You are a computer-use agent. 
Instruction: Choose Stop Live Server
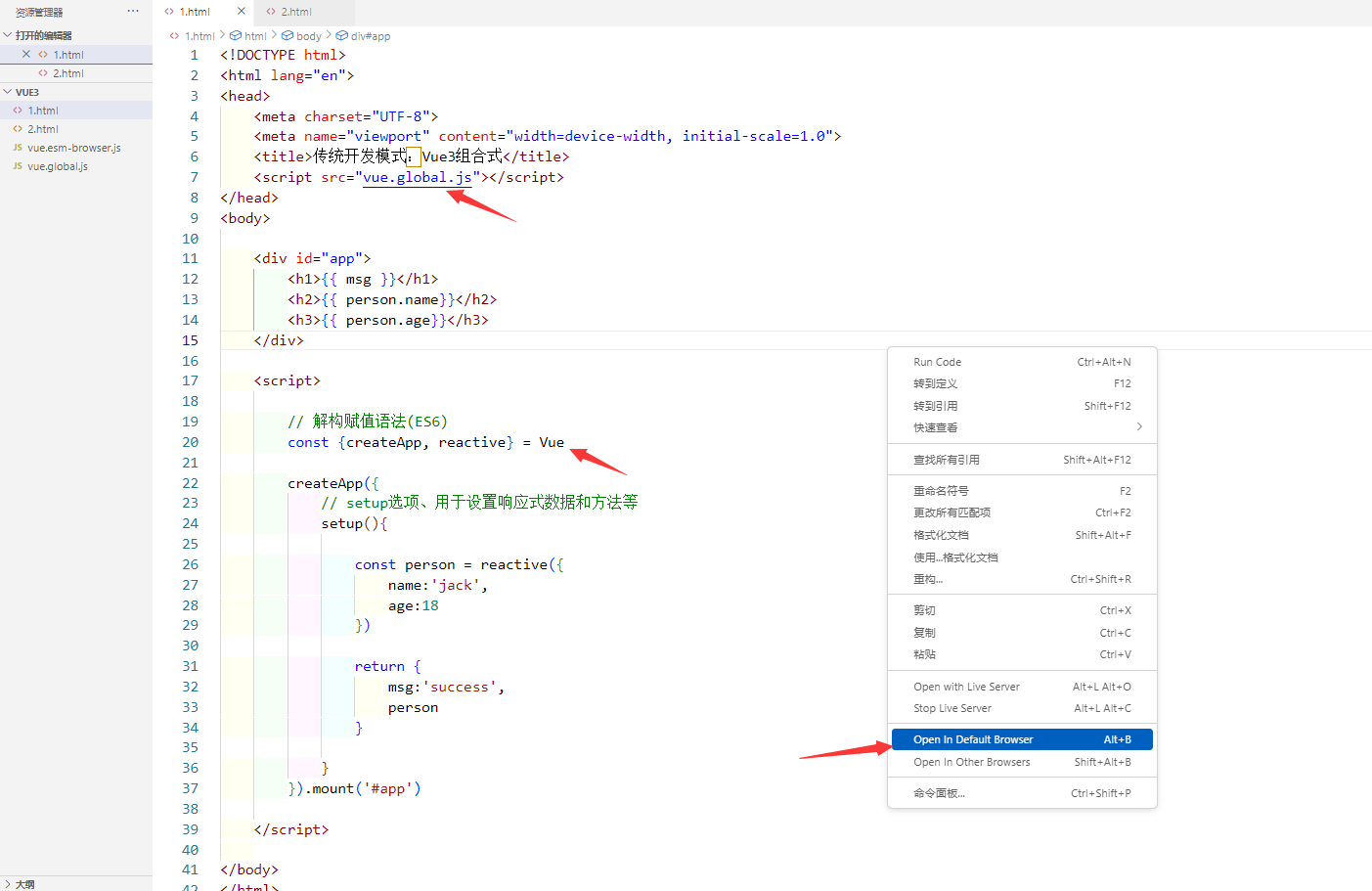[1022, 708]
